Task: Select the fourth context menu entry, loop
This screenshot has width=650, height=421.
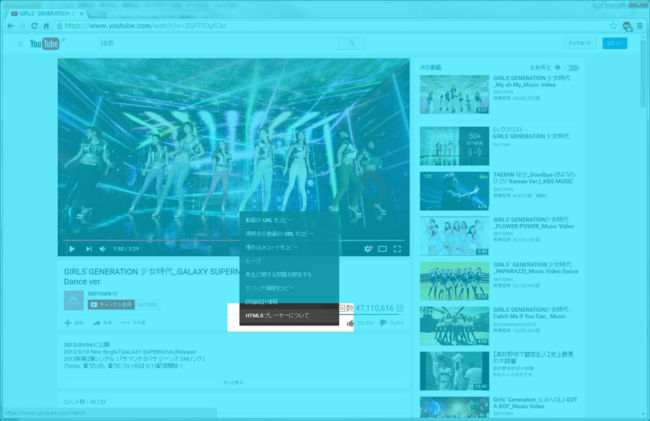Action: pos(289,261)
